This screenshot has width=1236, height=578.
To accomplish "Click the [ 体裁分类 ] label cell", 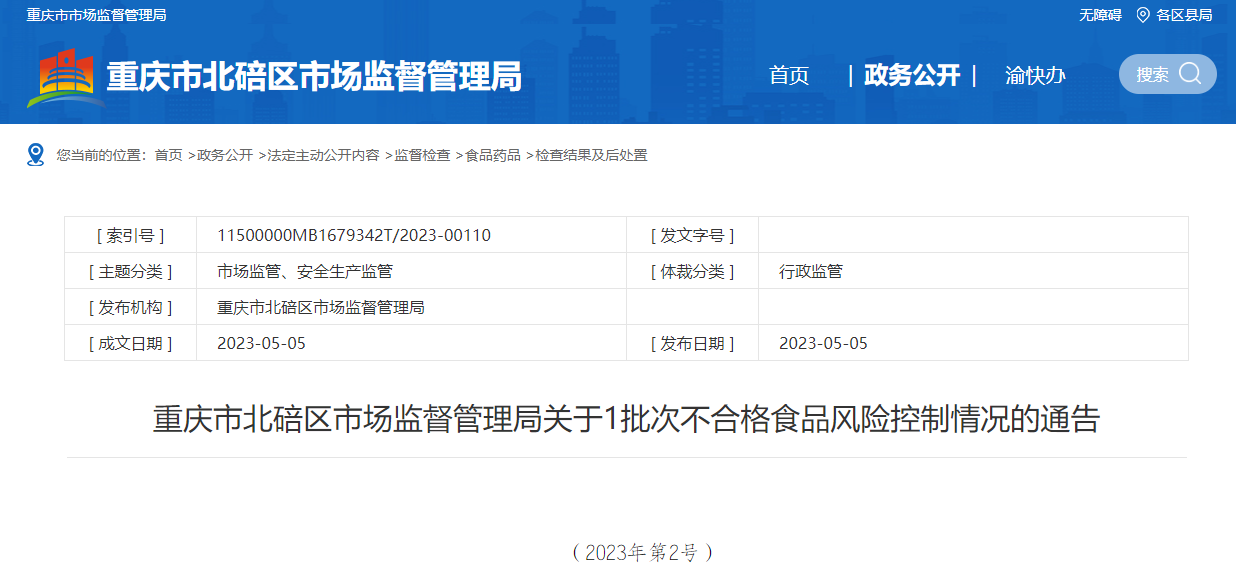I will coord(693,271).
